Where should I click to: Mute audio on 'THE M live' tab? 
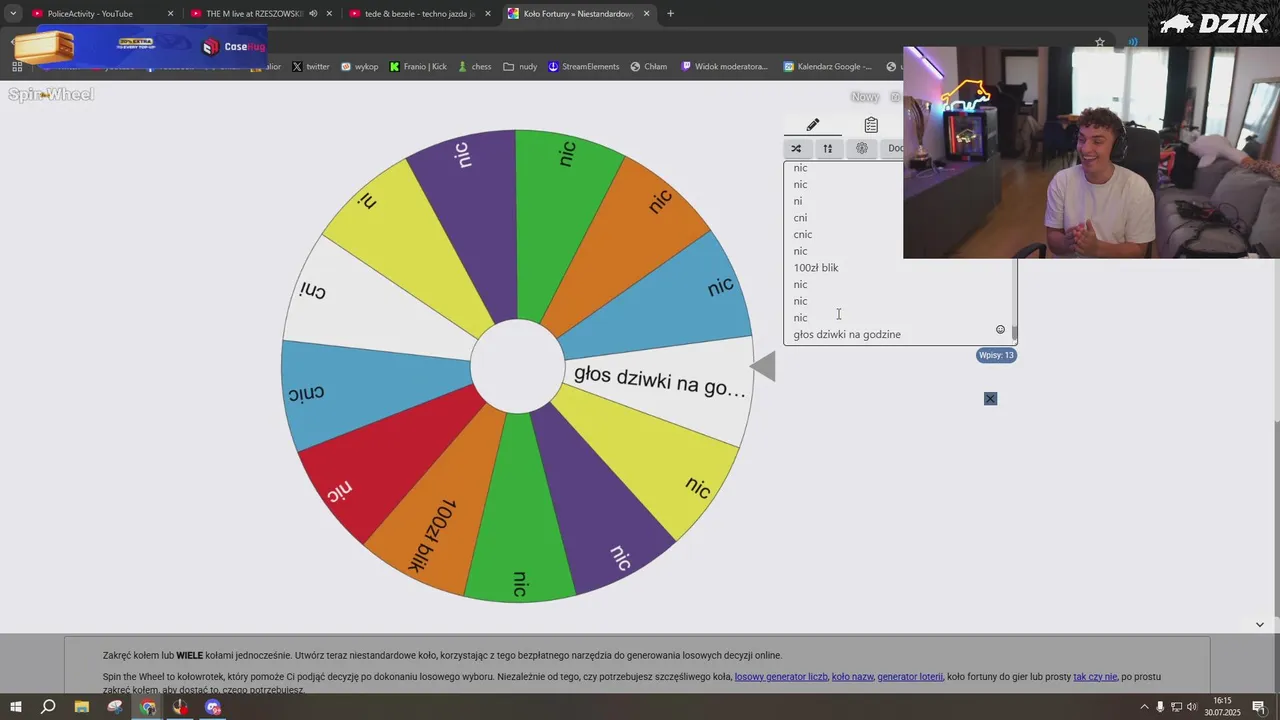pyautogui.click(x=313, y=14)
